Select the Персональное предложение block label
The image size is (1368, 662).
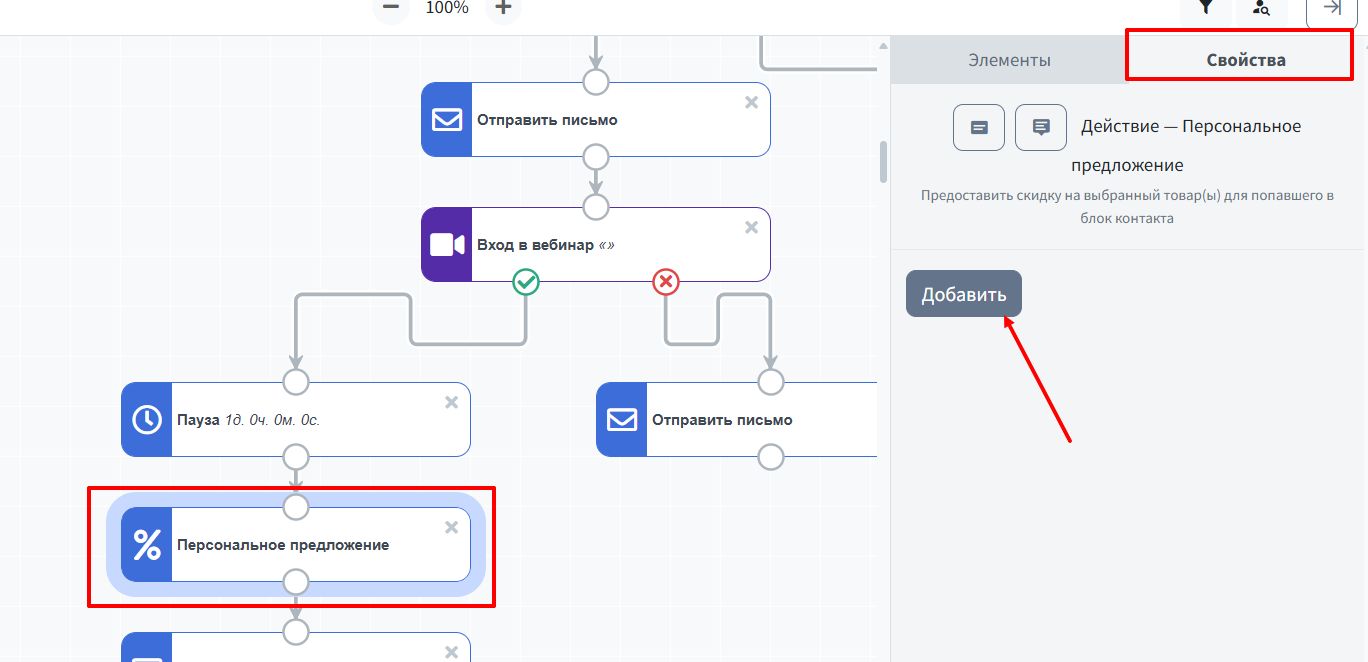click(x=283, y=545)
